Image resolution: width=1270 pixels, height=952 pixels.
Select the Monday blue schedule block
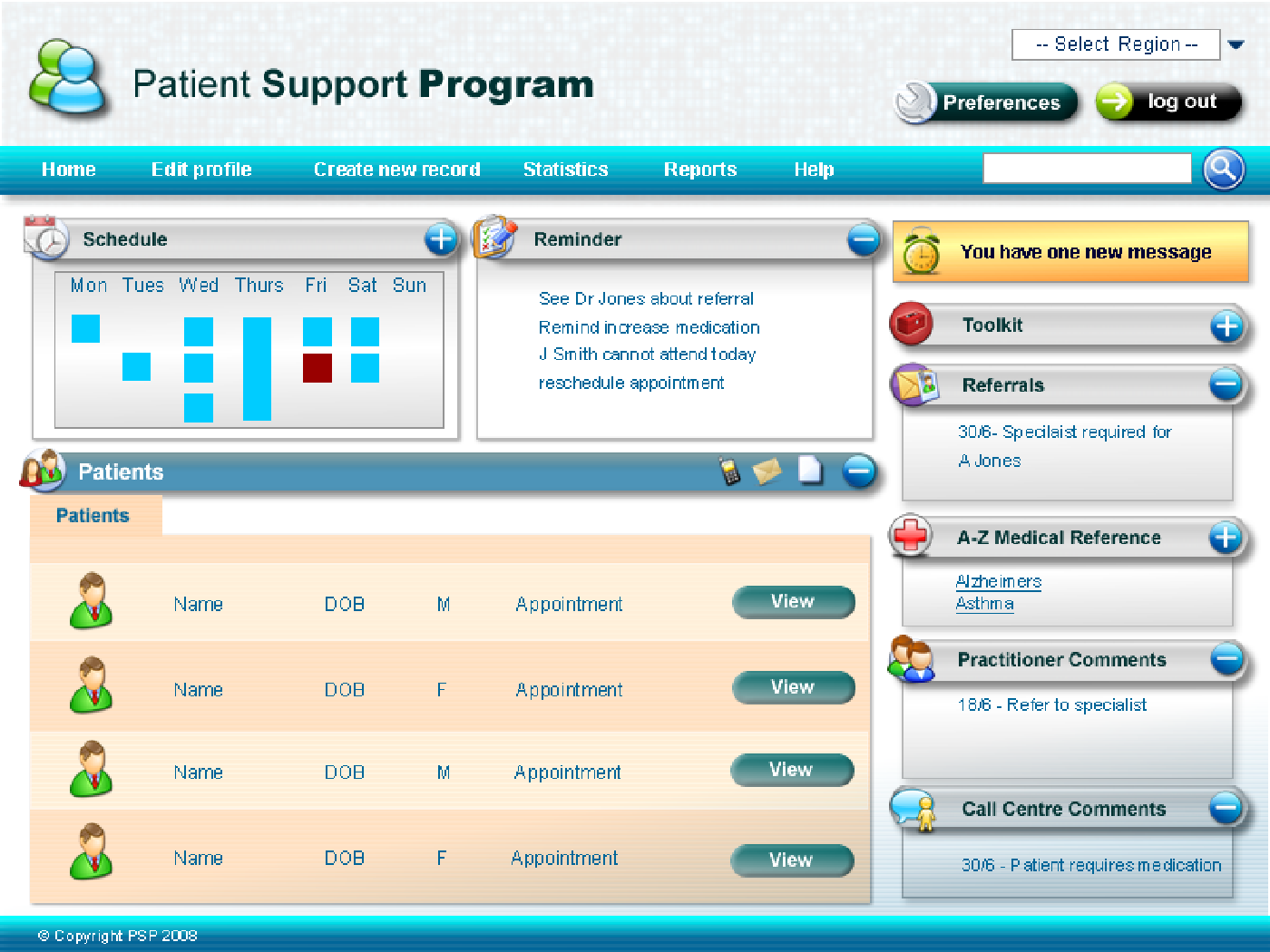point(85,328)
